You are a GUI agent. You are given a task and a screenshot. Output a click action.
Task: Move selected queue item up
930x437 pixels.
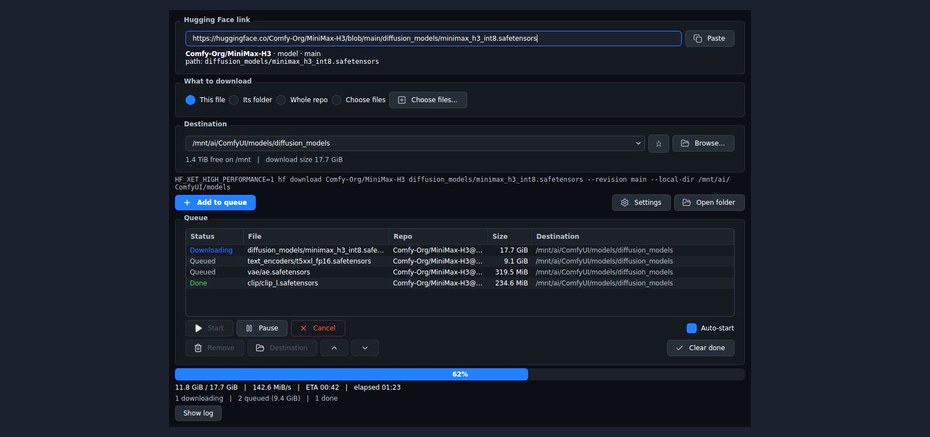coord(335,348)
